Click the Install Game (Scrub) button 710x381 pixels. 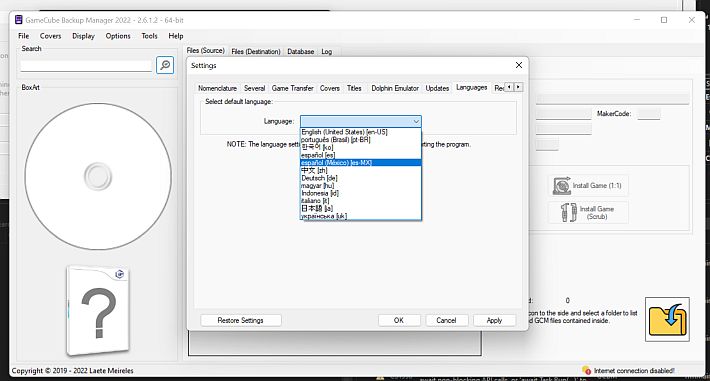click(588, 212)
